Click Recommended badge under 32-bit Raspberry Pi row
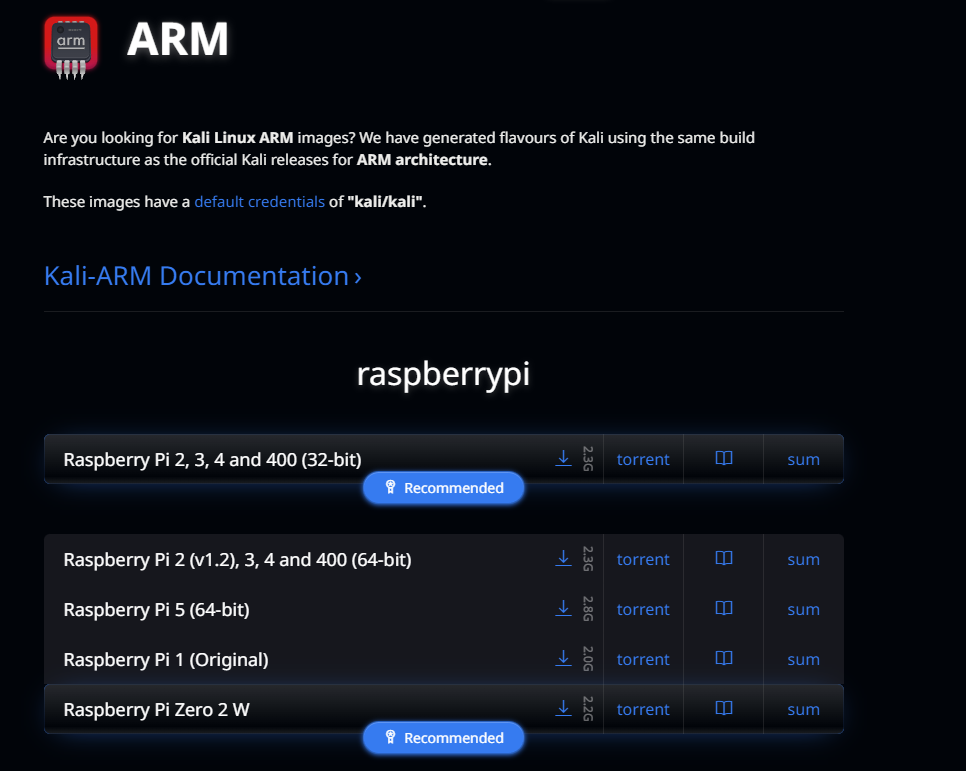966x771 pixels. pos(443,488)
